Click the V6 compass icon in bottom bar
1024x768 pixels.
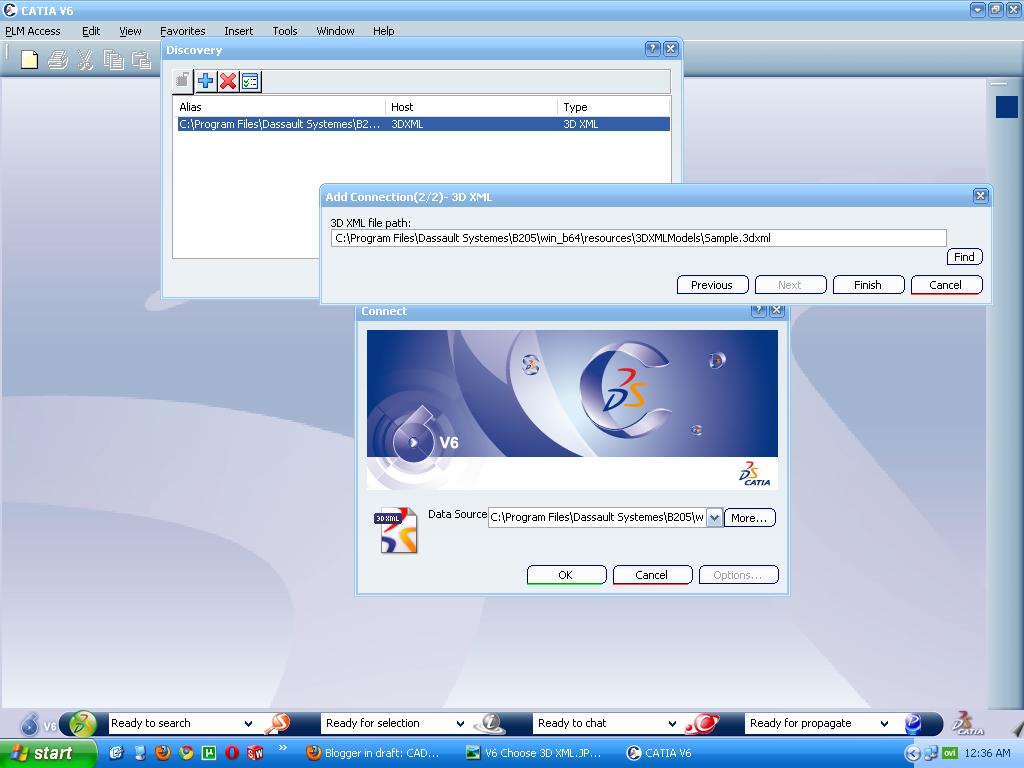(30, 724)
